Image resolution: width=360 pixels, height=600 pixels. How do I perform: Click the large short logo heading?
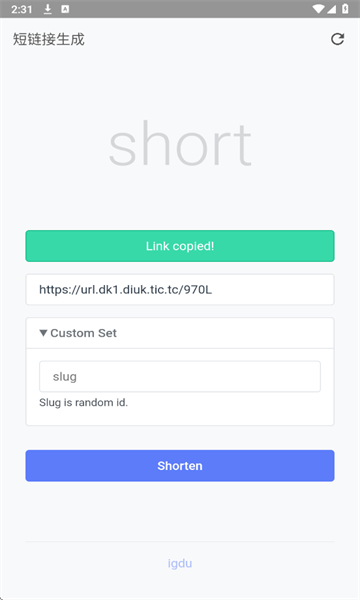tap(180, 143)
